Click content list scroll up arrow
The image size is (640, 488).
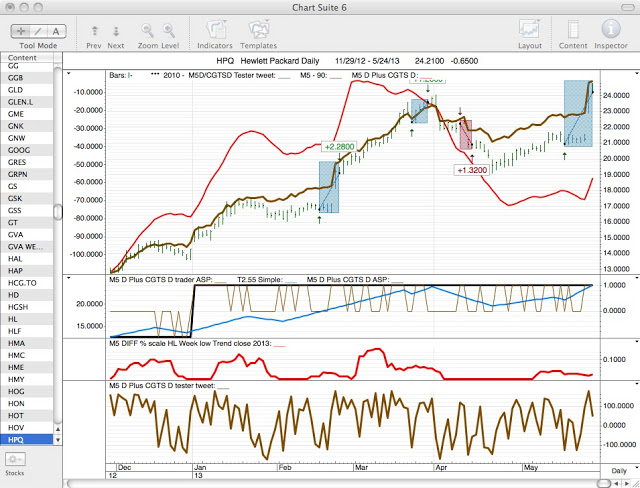(58, 430)
